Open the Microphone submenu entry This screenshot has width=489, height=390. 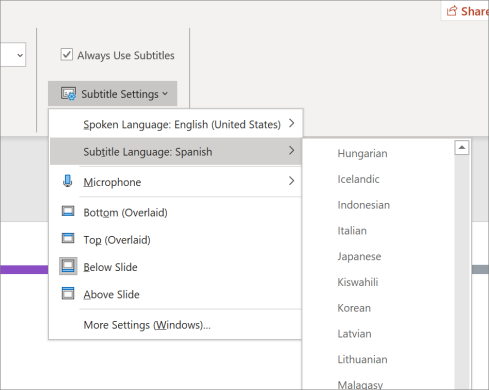(176, 182)
